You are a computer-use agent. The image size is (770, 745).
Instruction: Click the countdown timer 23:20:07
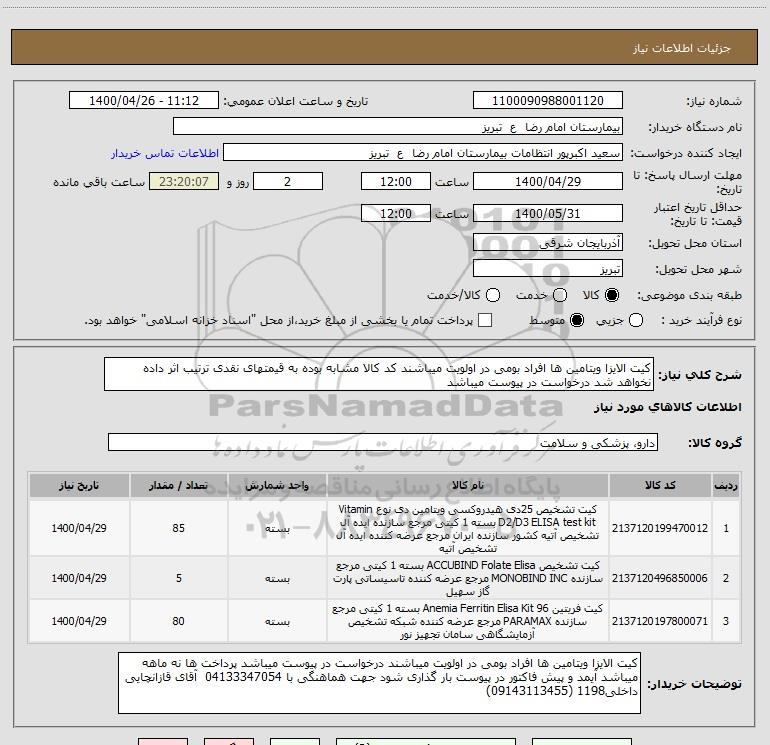(x=184, y=181)
